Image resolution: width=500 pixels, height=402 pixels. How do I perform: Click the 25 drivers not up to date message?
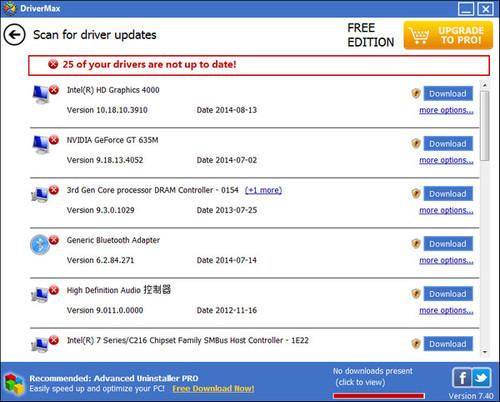tap(149, 64)
